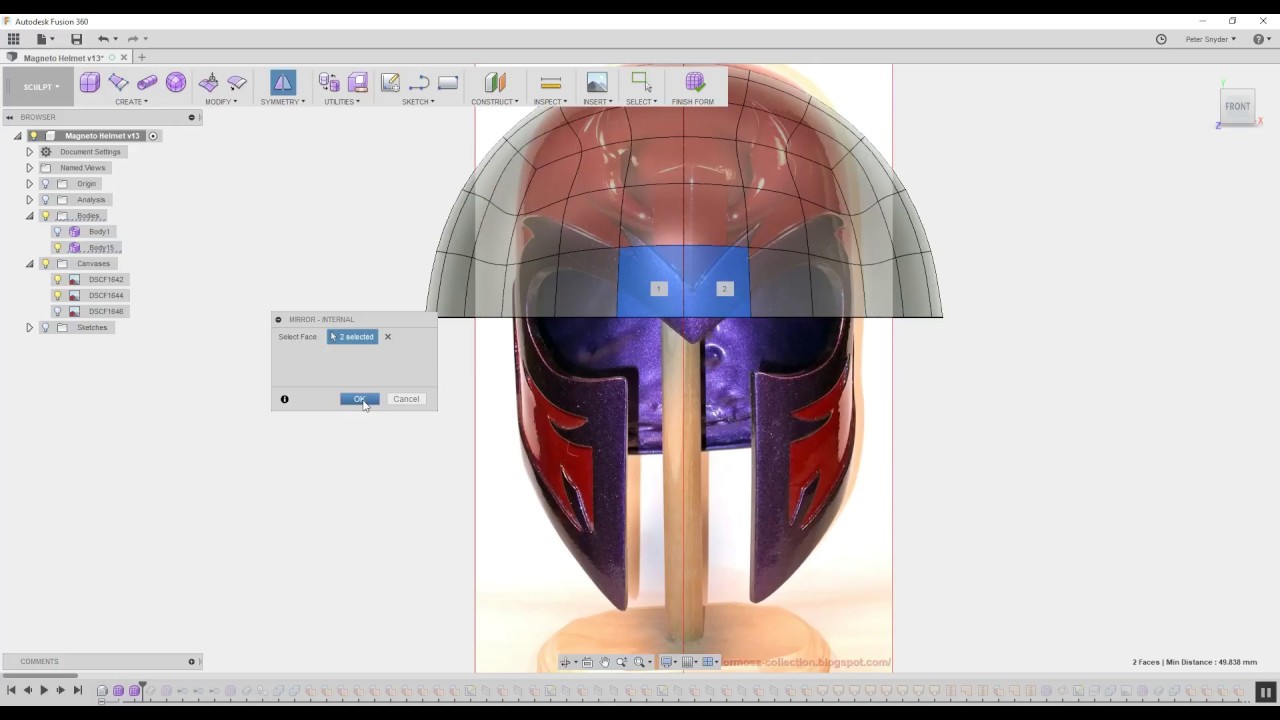The width and height of the screenshot is (1280, 720).
Task: Open the CREATE menu
Action: point(131,102)
